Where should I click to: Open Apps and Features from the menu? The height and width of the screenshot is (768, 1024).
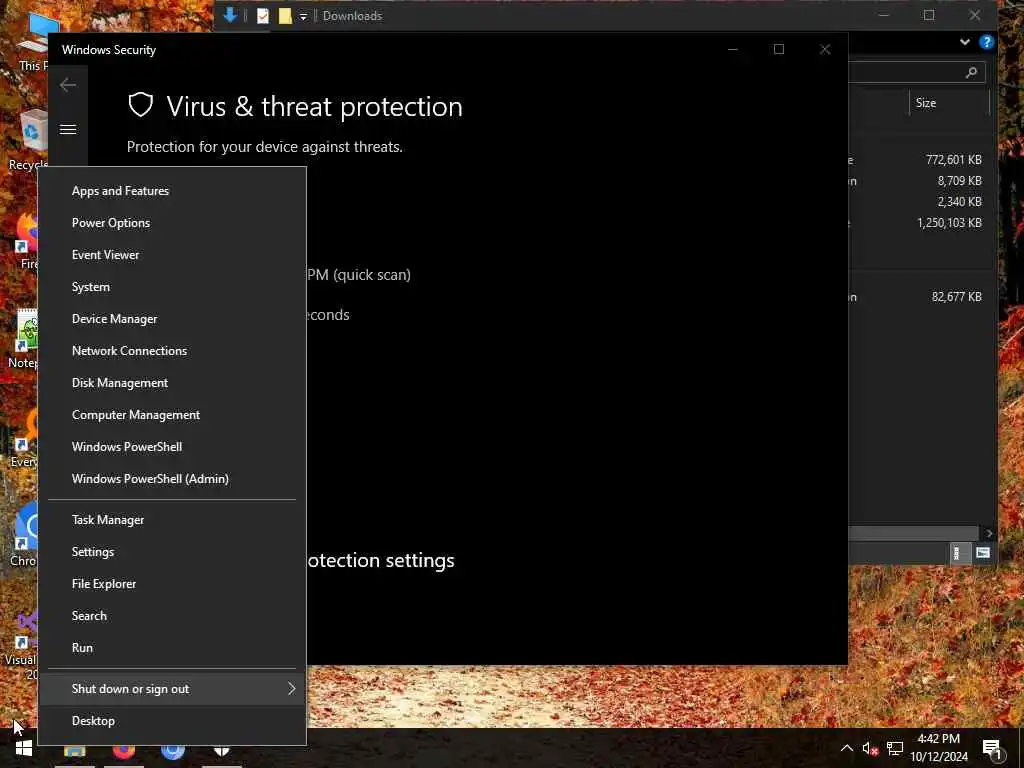172,191
